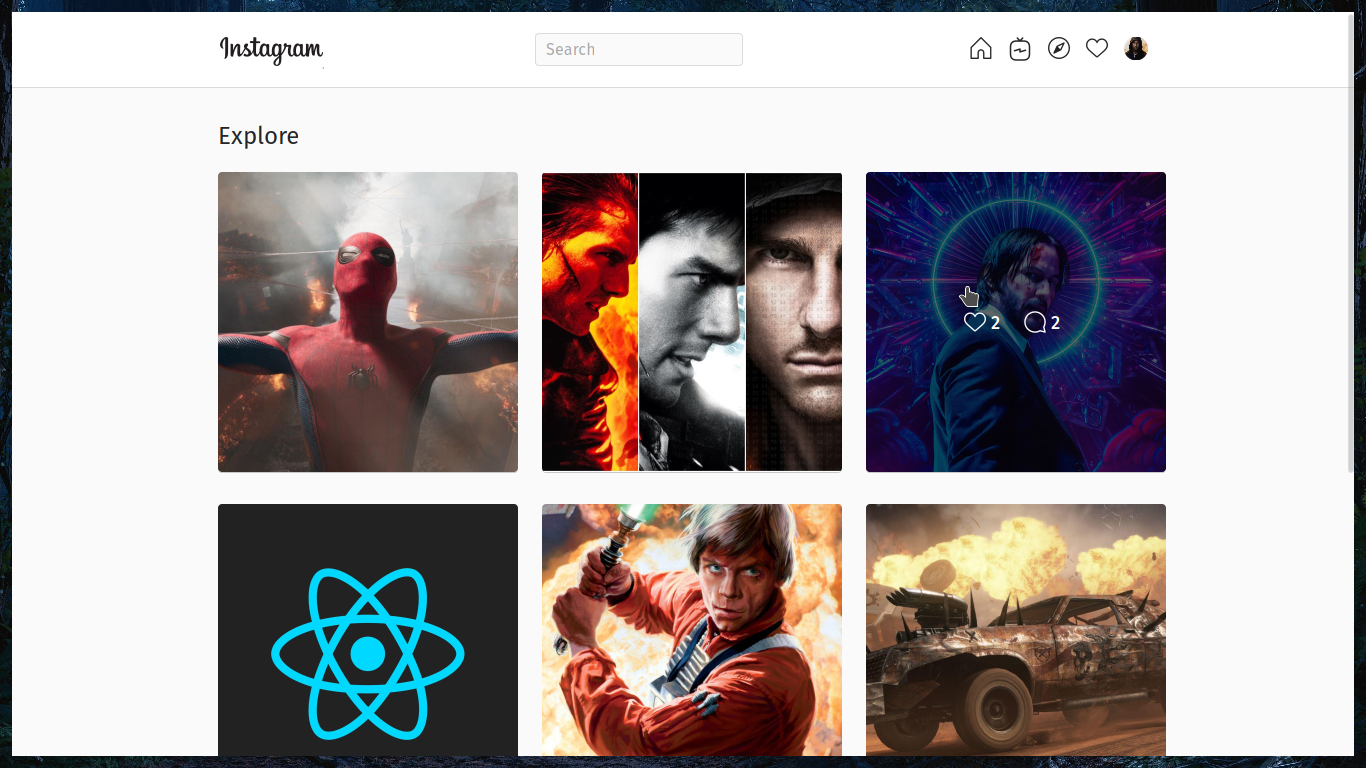Click the comment bubble icon on the hovered post

click(x=1035, y=322)
